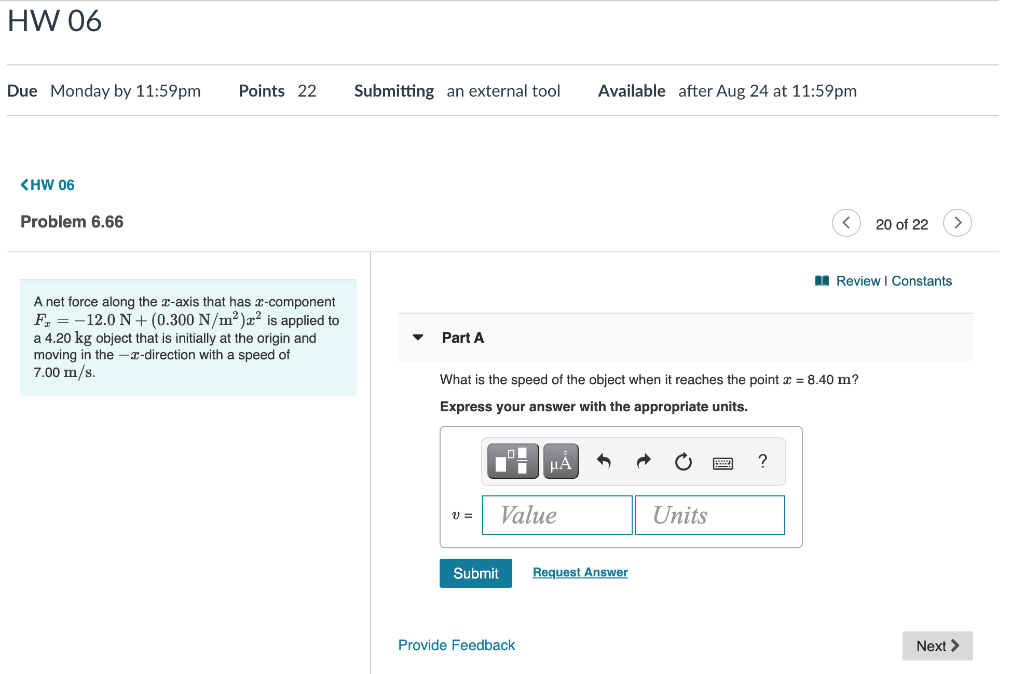
Task: Click the 'Part A' label
Action: tap(462, 338)
